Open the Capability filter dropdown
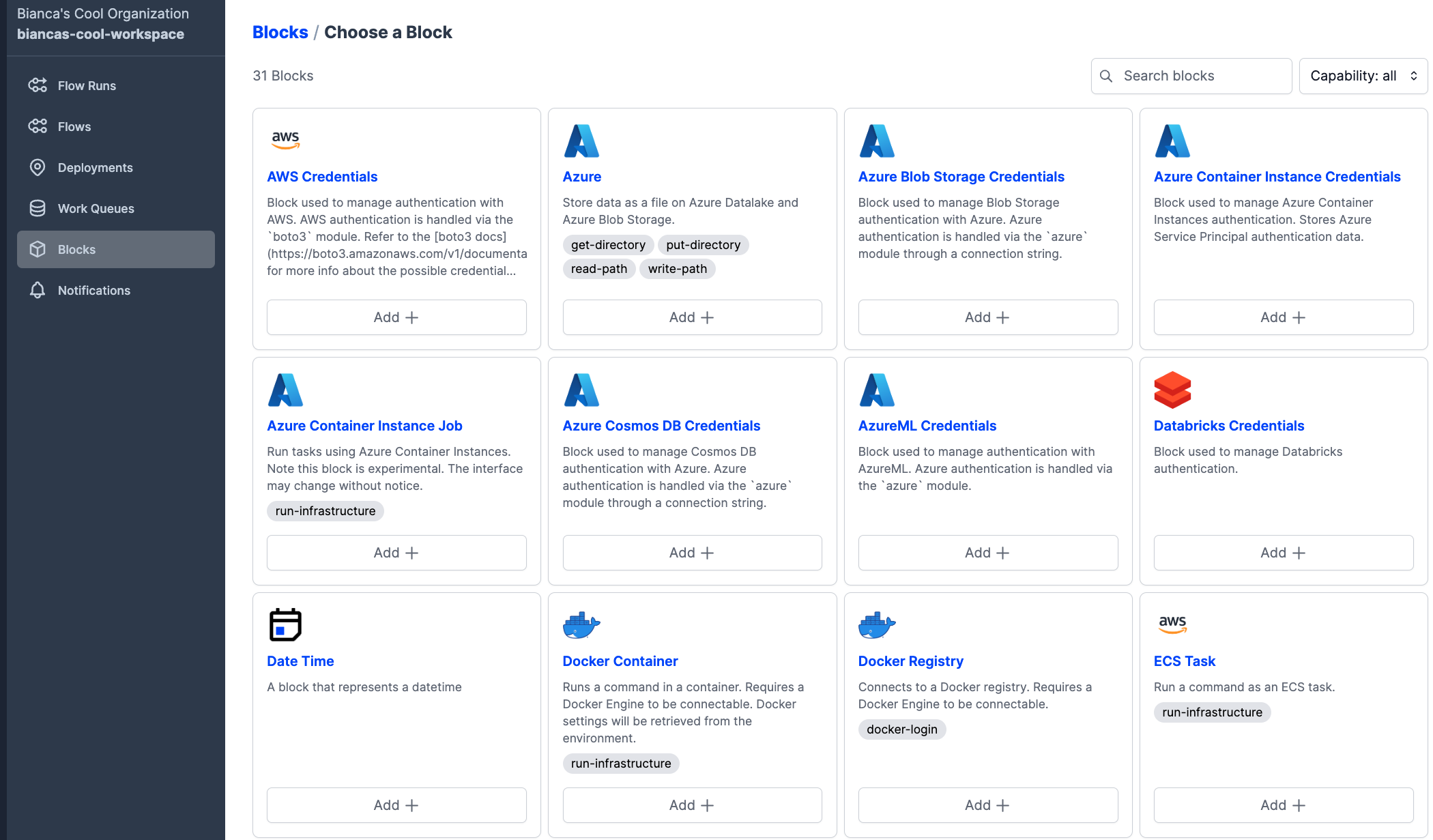This screenshot has width=1433, height=840. tap(1362, 76)
